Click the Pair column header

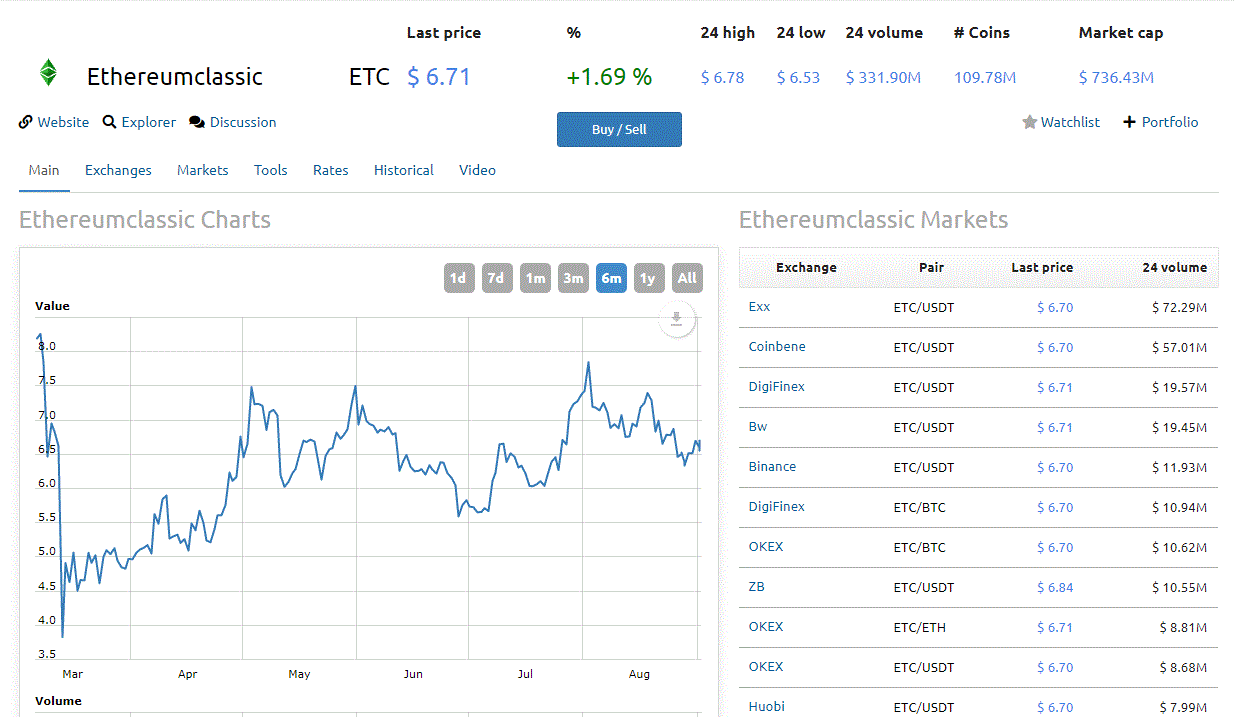coord(931,268)
